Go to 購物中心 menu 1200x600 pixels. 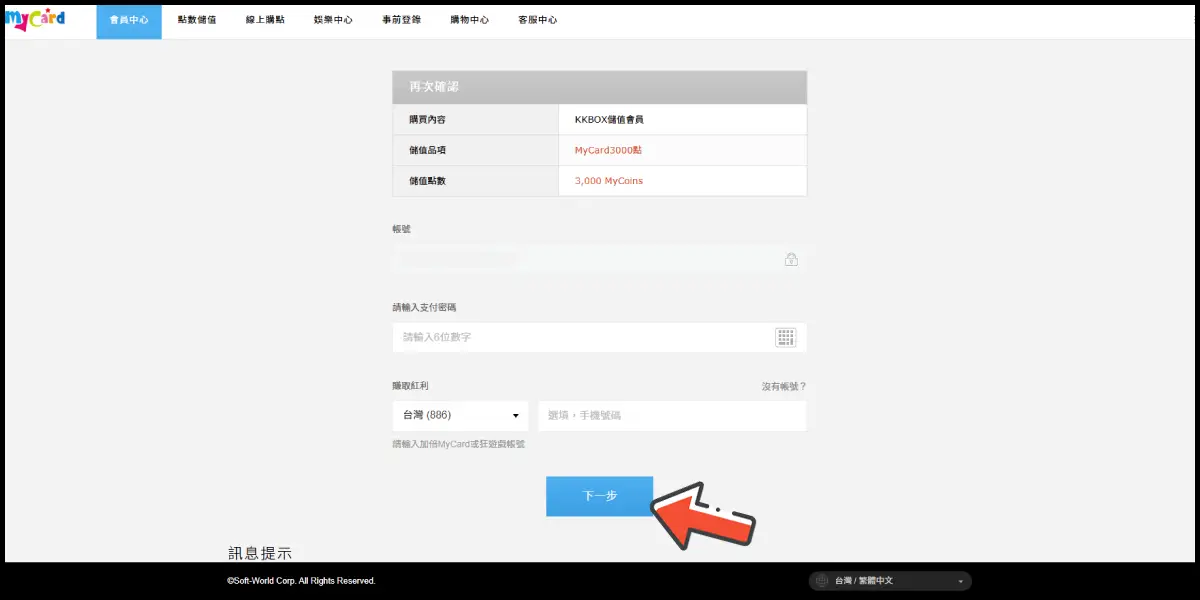tap(470, 20)
